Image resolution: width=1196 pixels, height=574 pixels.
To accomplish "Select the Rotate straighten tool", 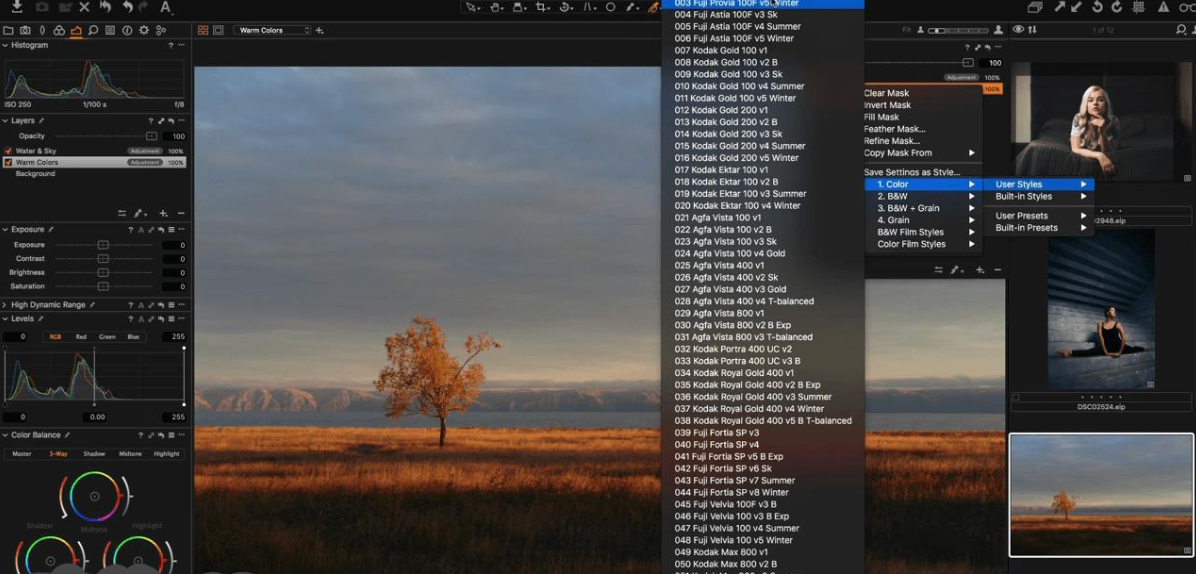I will [x=566, y=7].
